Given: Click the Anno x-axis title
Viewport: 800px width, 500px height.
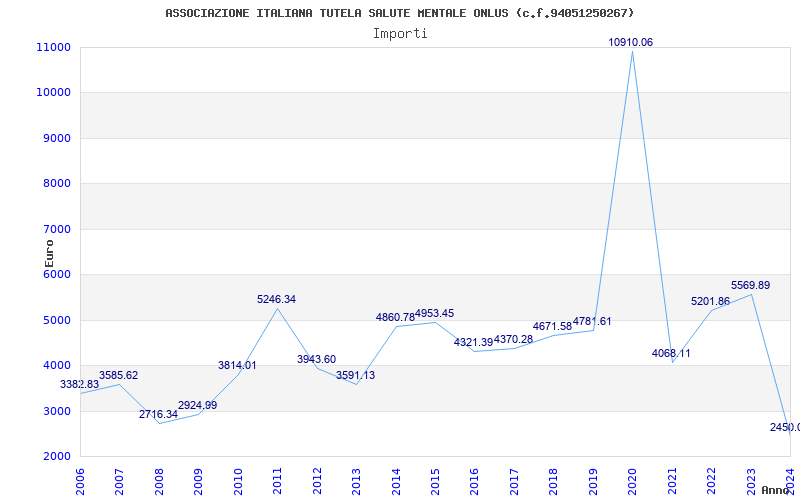Looking at the screenshot, I should (775, 490).
